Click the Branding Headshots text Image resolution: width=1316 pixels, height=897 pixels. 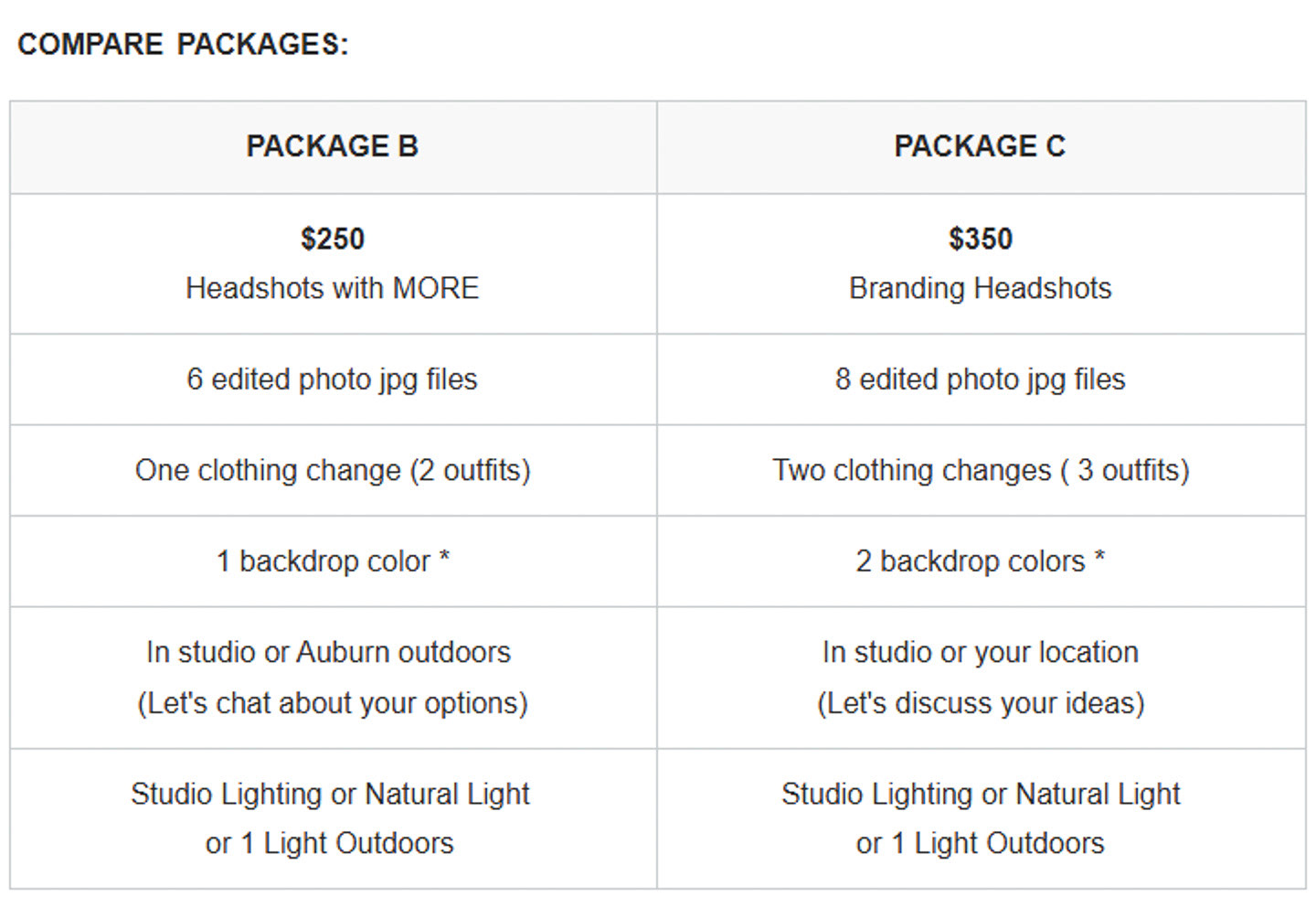[x=980, y=288]
